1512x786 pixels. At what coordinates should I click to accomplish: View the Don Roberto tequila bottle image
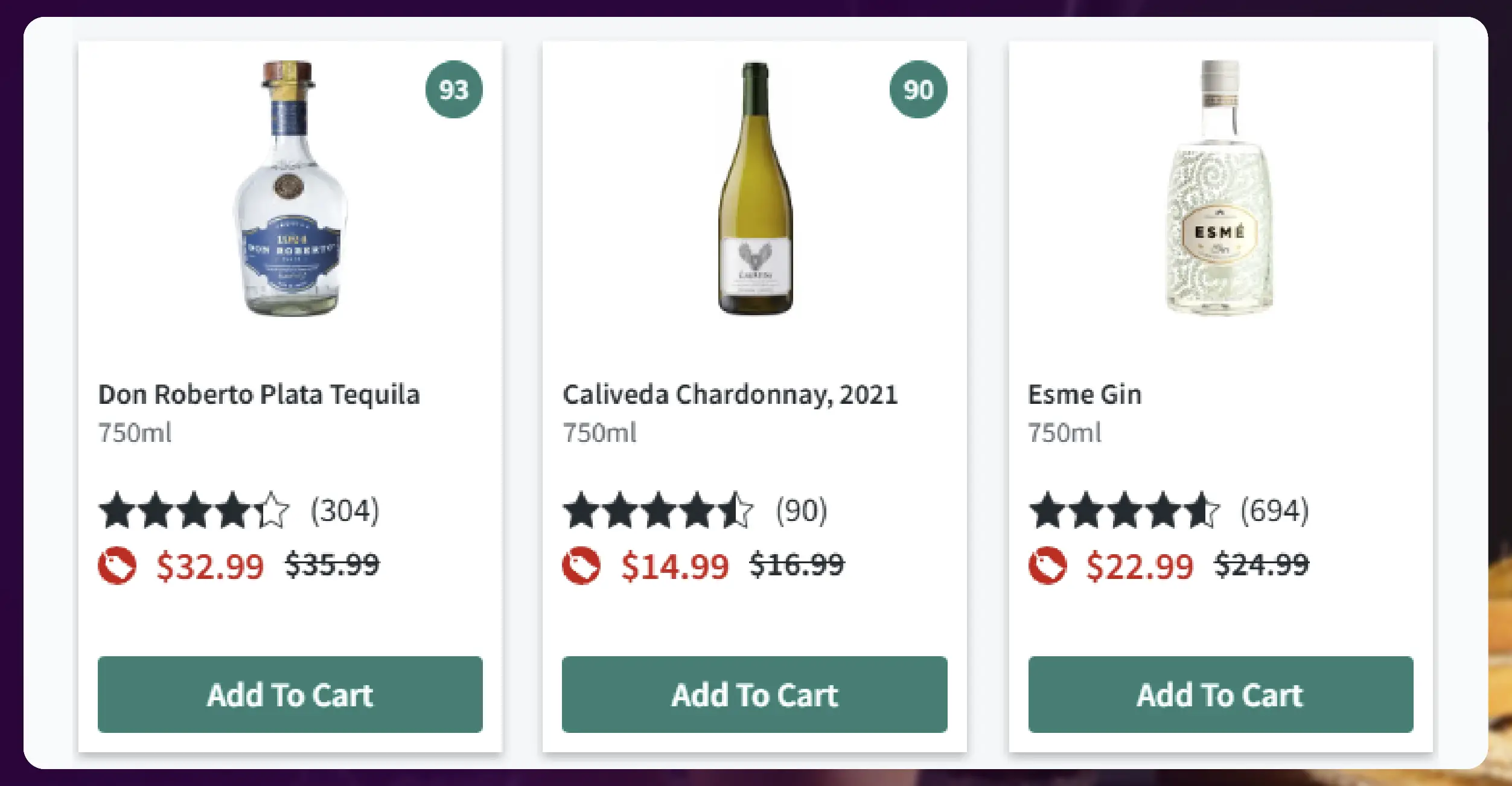click(290, 188)
